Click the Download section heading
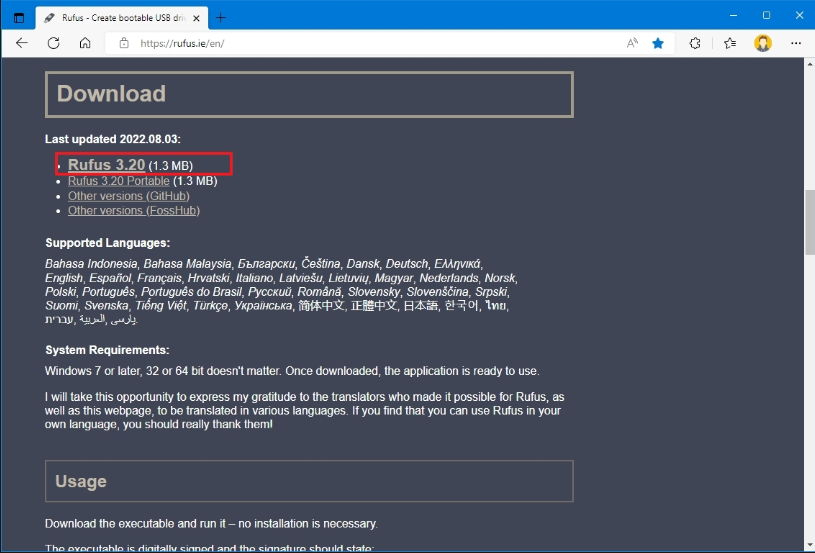Viewport: 815px width, 553px height. 111,94
